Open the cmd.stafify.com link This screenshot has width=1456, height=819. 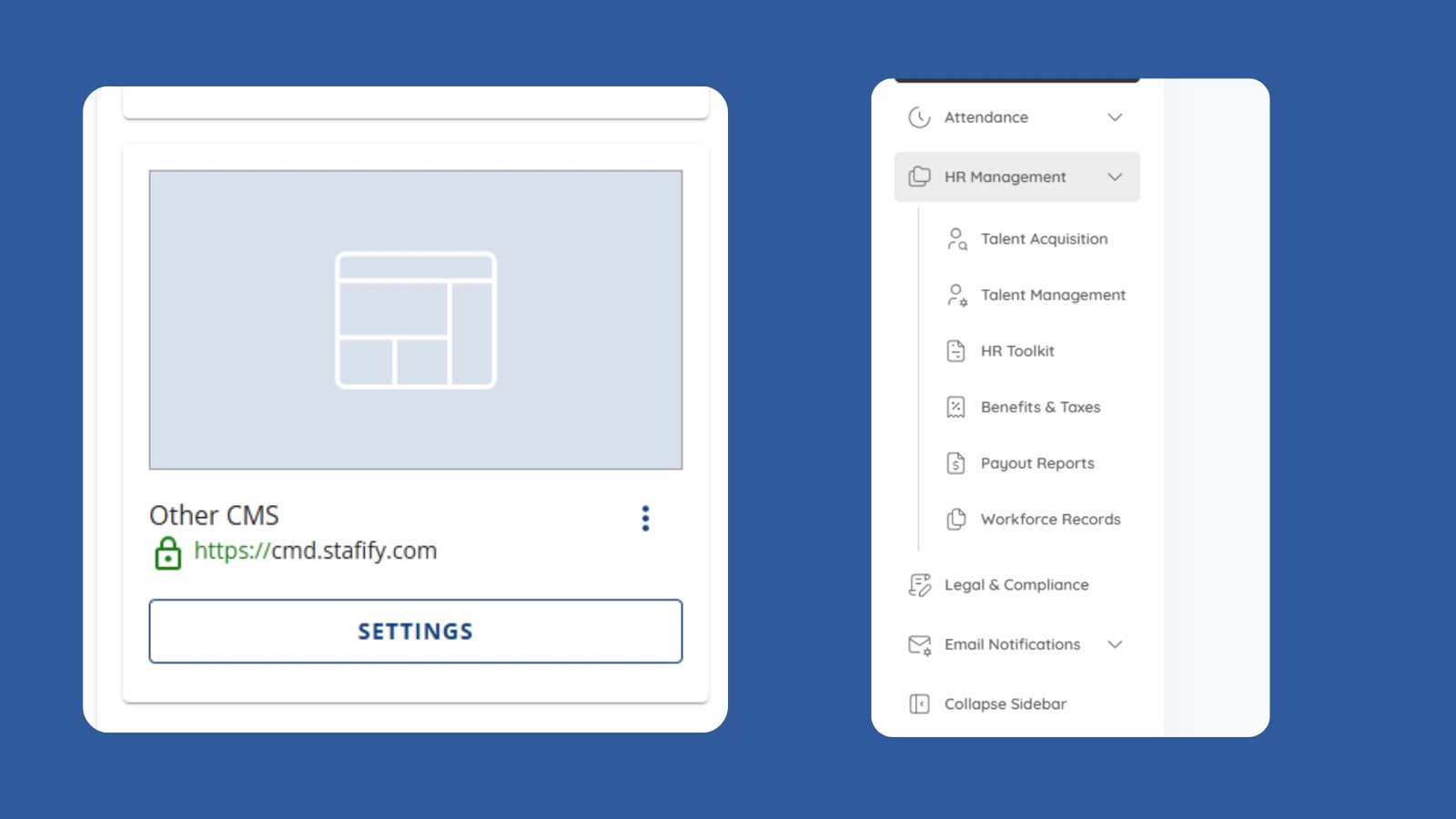[x=315, y=551]
